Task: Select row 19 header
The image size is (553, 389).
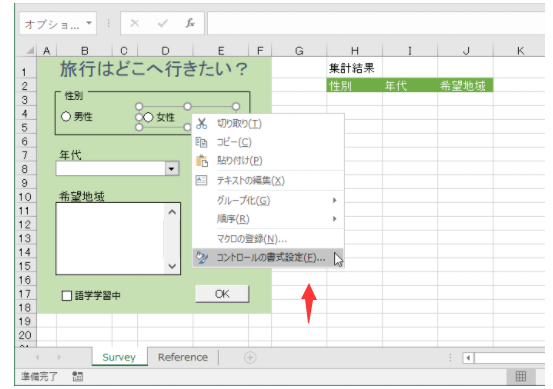Action: pyautogui.click(x=25, y=322)
